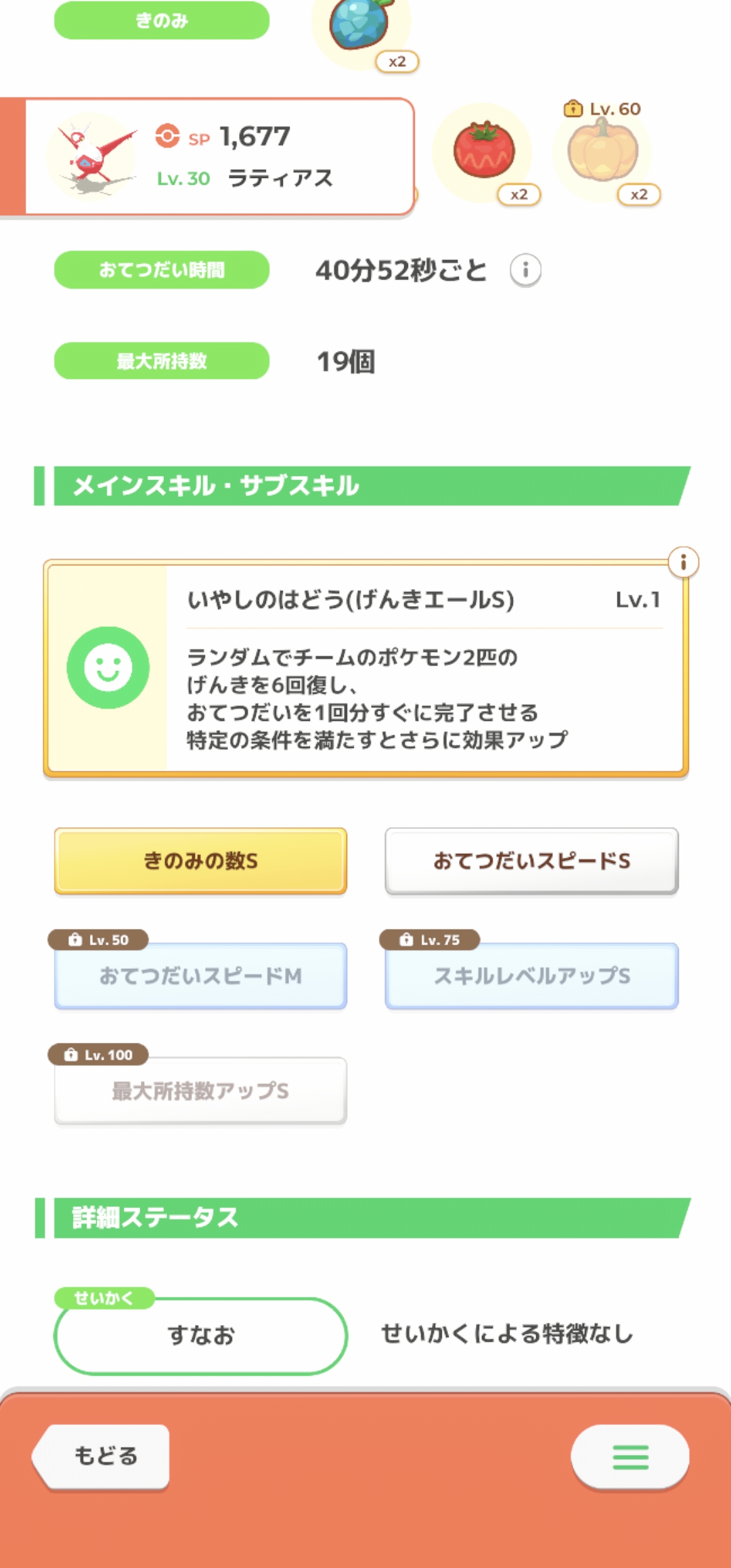Open main skill info icon on card corner
The image size is (731, 1568).
(x=683, y=562)
